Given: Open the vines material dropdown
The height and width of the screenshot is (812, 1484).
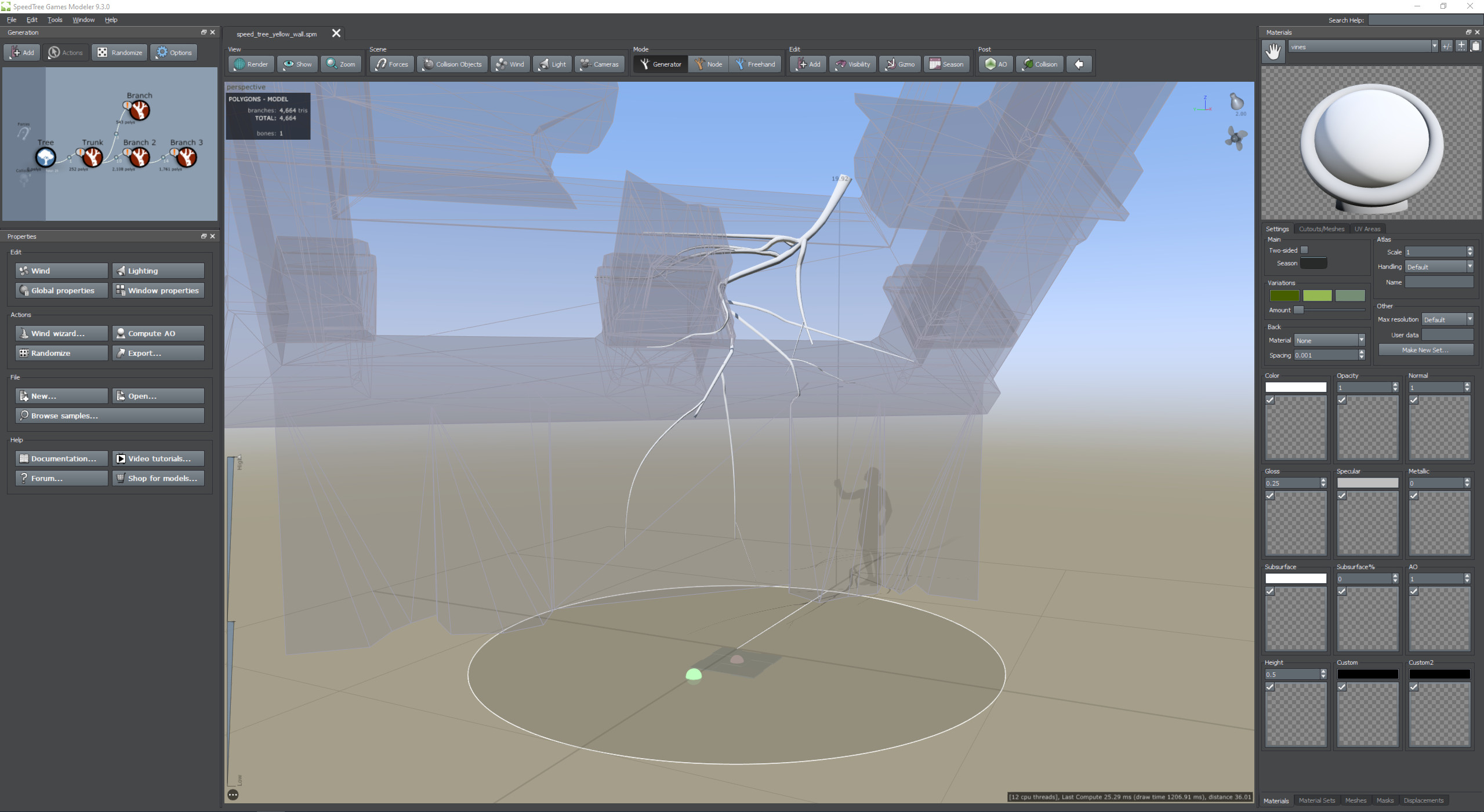Looking at the screenshot, I should 1434,46.
